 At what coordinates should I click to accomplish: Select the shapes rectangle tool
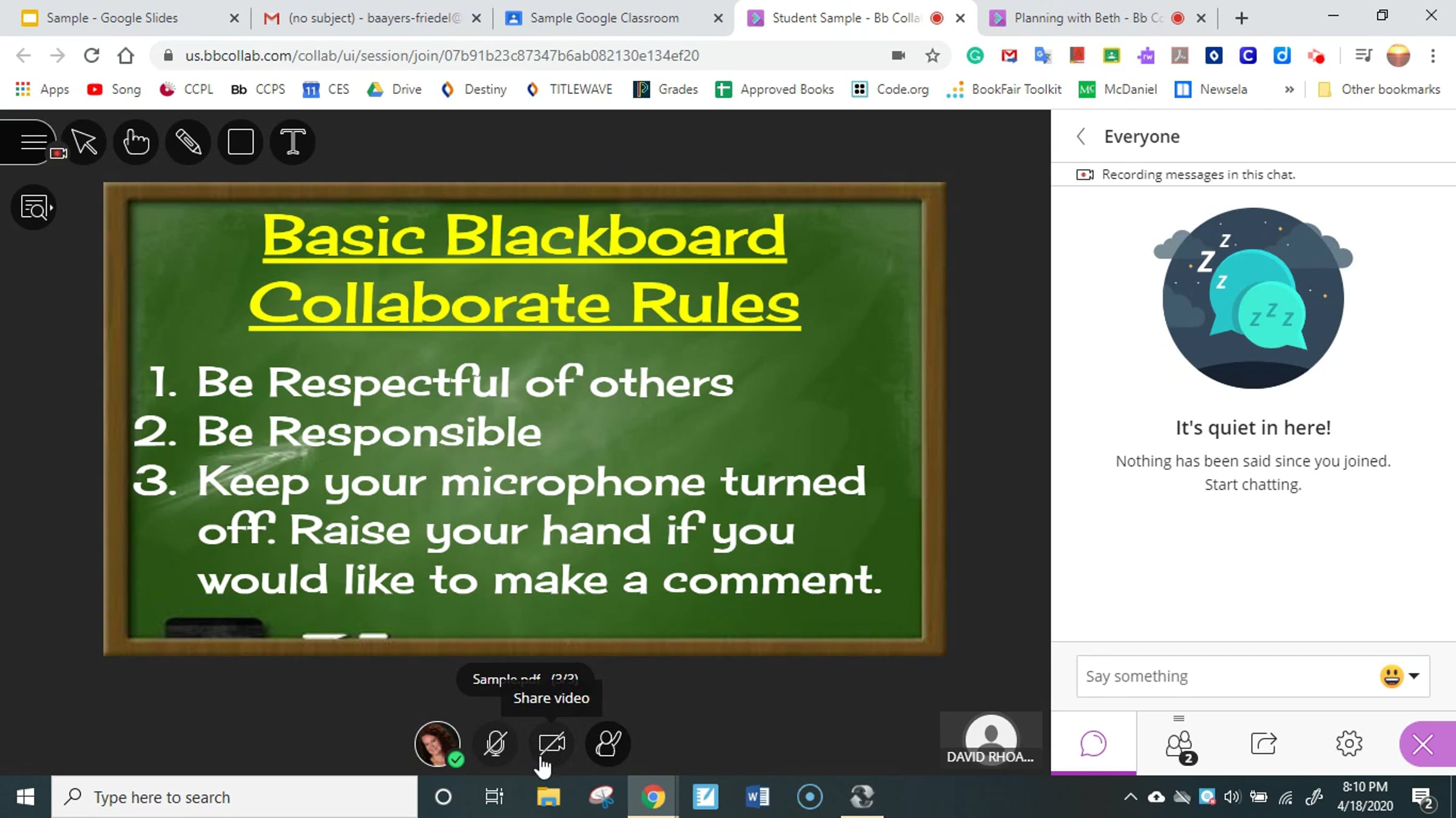240,142
